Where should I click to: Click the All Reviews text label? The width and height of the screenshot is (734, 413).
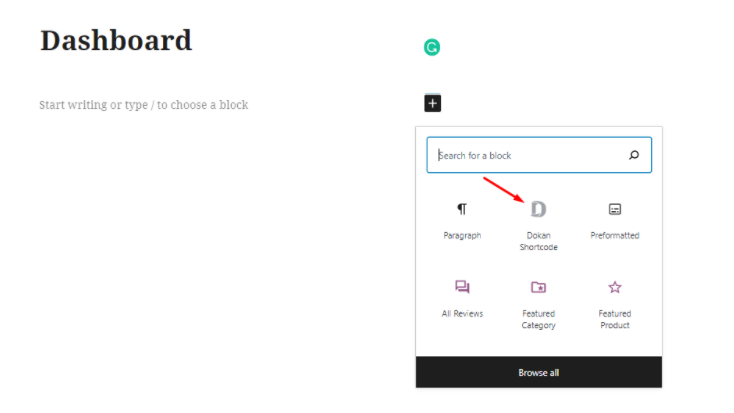462,314
